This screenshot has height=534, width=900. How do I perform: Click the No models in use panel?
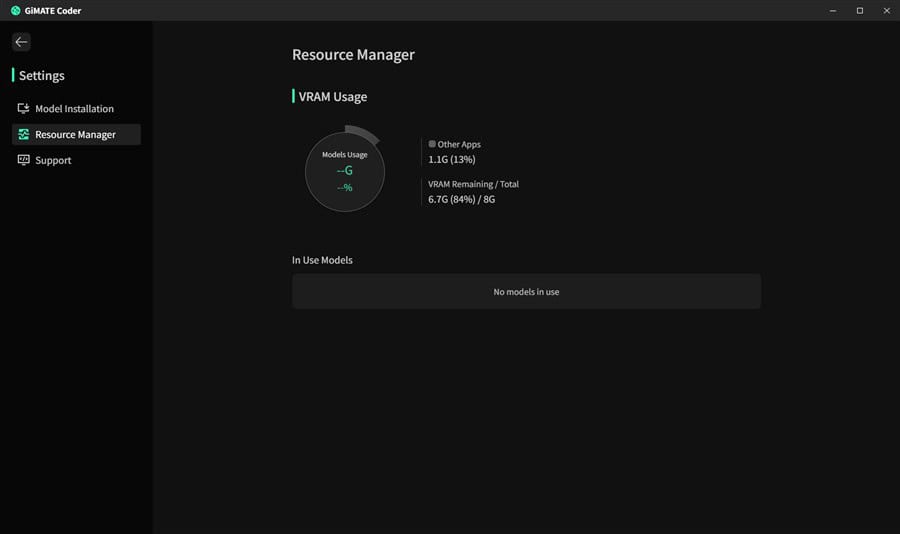(526, 292)
